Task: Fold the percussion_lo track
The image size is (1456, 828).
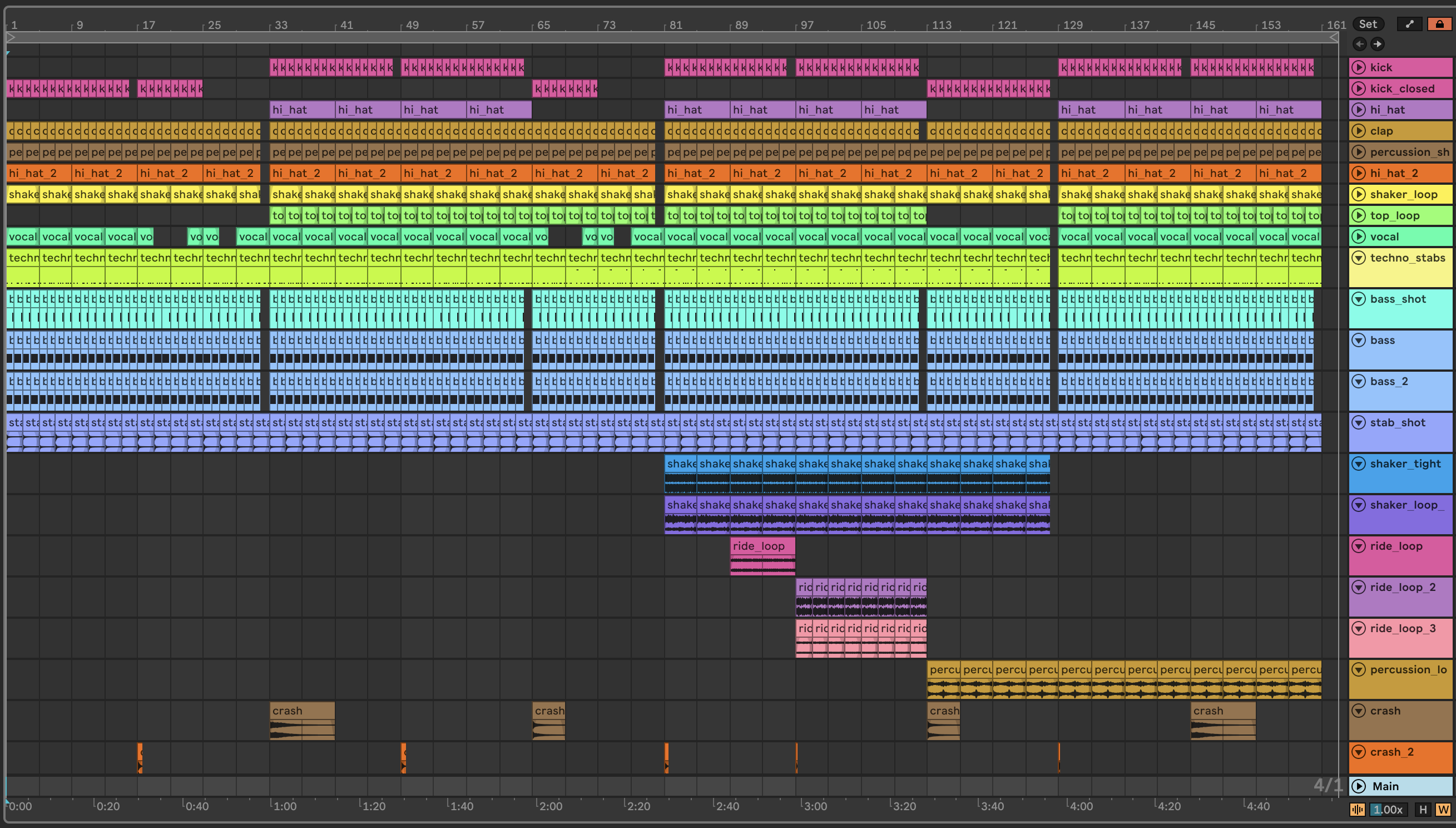Action: point(1359,669)
